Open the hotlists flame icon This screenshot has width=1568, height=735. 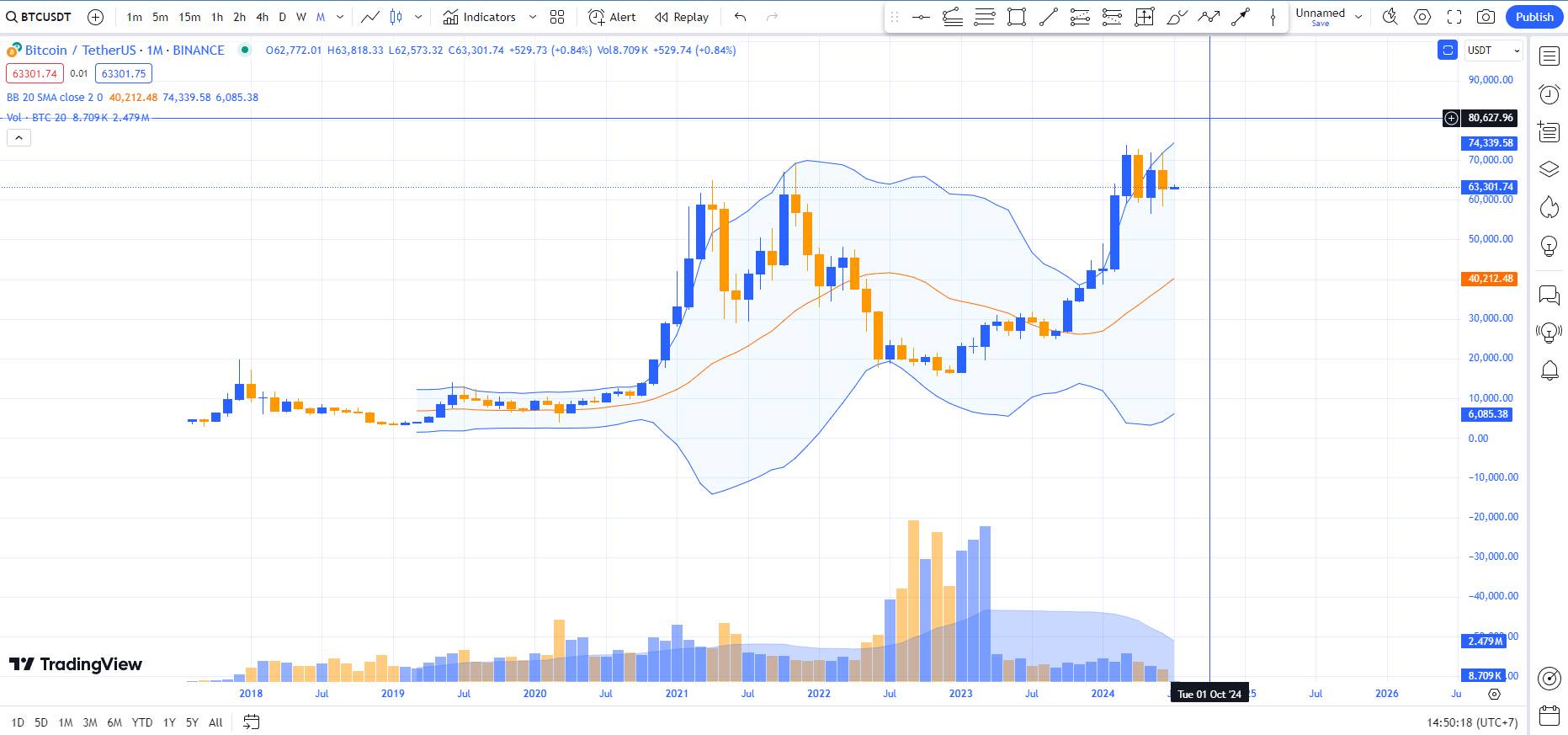click(1549, 207)
